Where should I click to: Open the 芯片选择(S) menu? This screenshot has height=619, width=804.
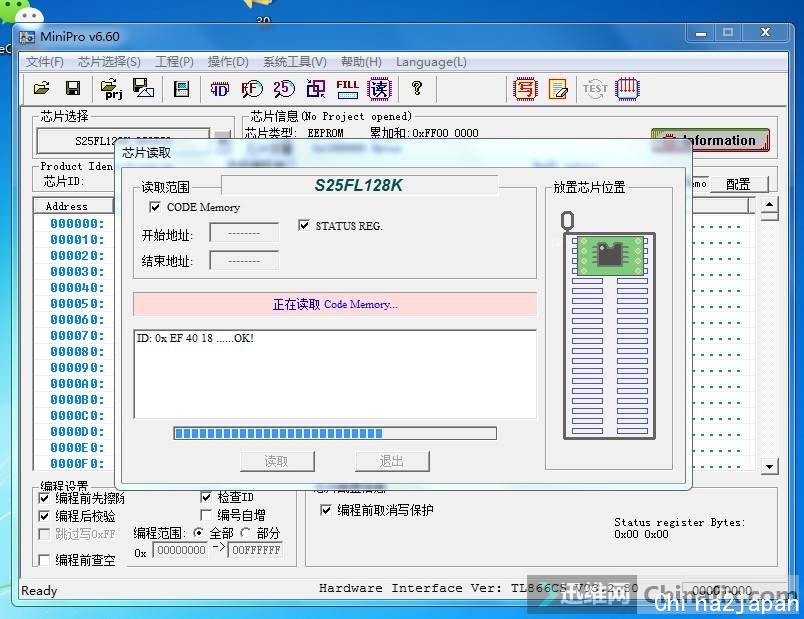(x=109, y=62)
